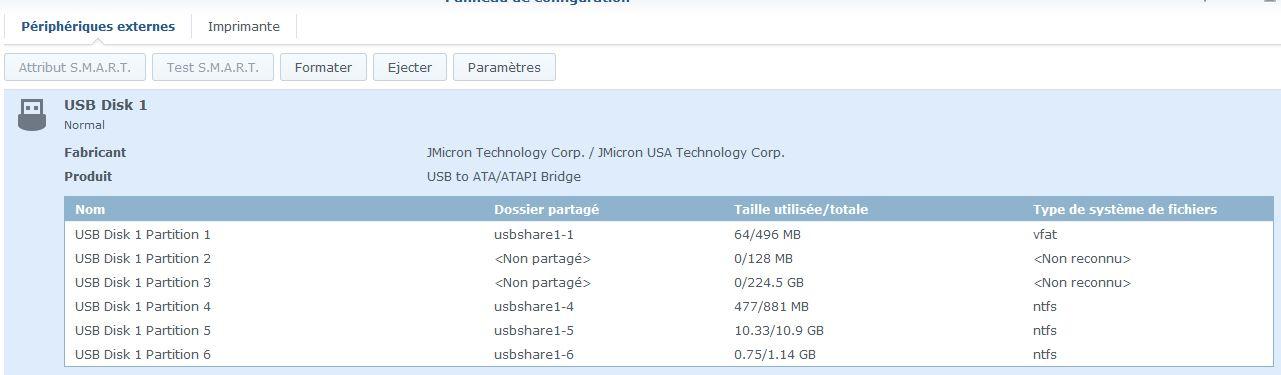Select the USB Disk 1 Partition 2 row
1281x375 pixels.
pos(669,258)
